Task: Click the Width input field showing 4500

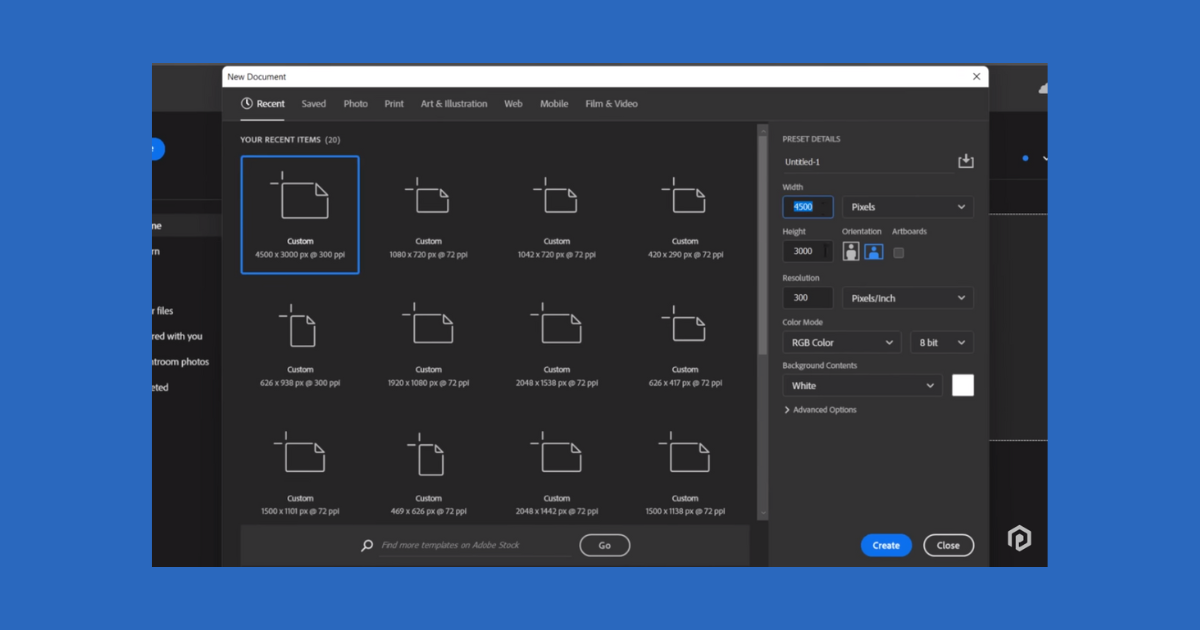Action: 807,207
